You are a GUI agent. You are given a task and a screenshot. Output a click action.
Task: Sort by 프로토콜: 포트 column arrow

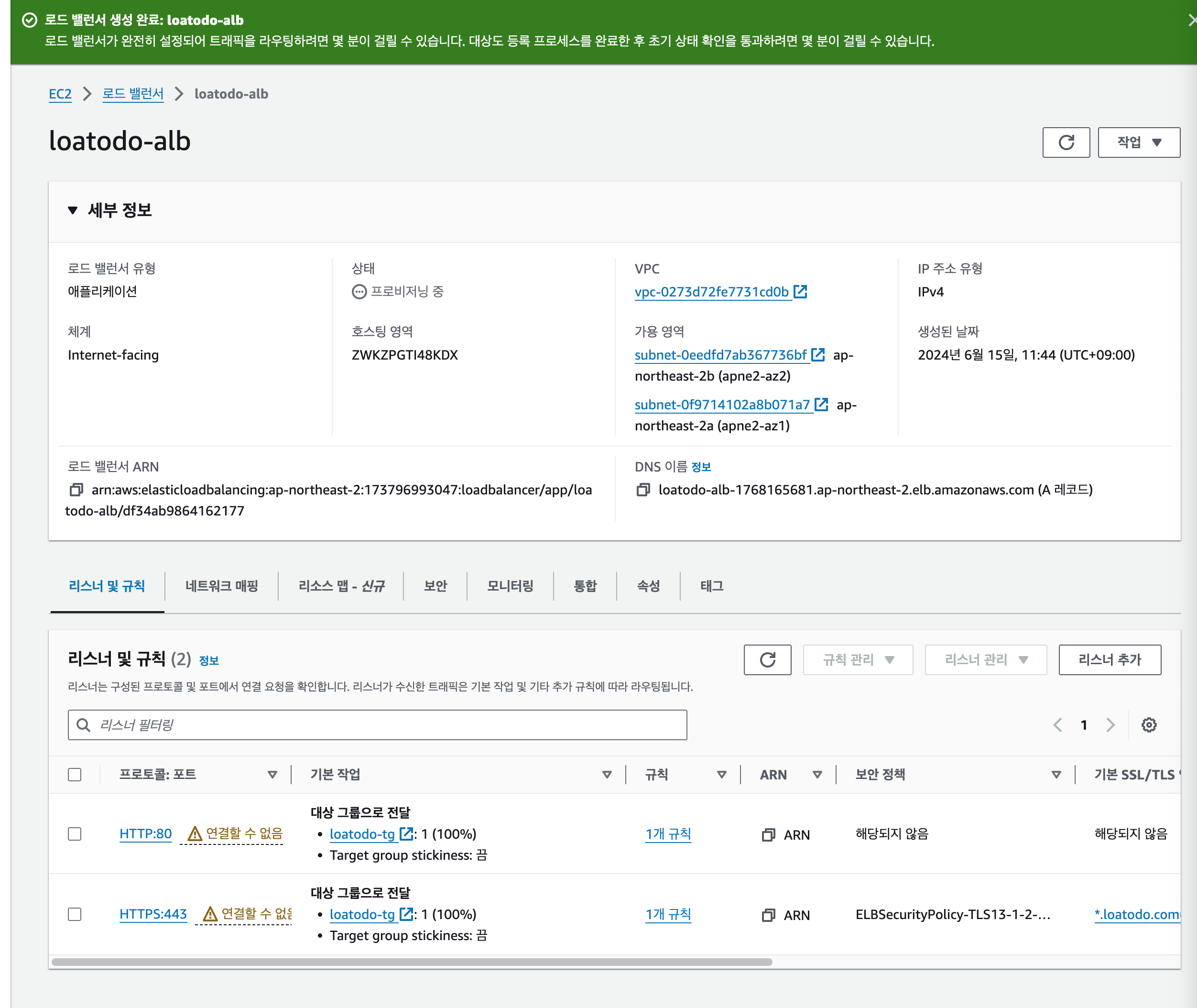(272, 775)
